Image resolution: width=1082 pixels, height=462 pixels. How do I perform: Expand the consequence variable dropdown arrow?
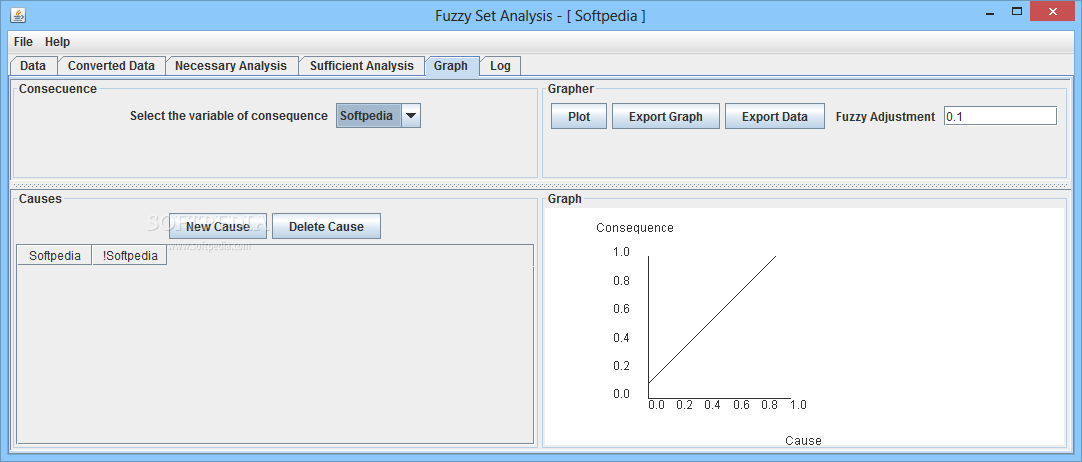pyautogui.click(x=411, y=116)
